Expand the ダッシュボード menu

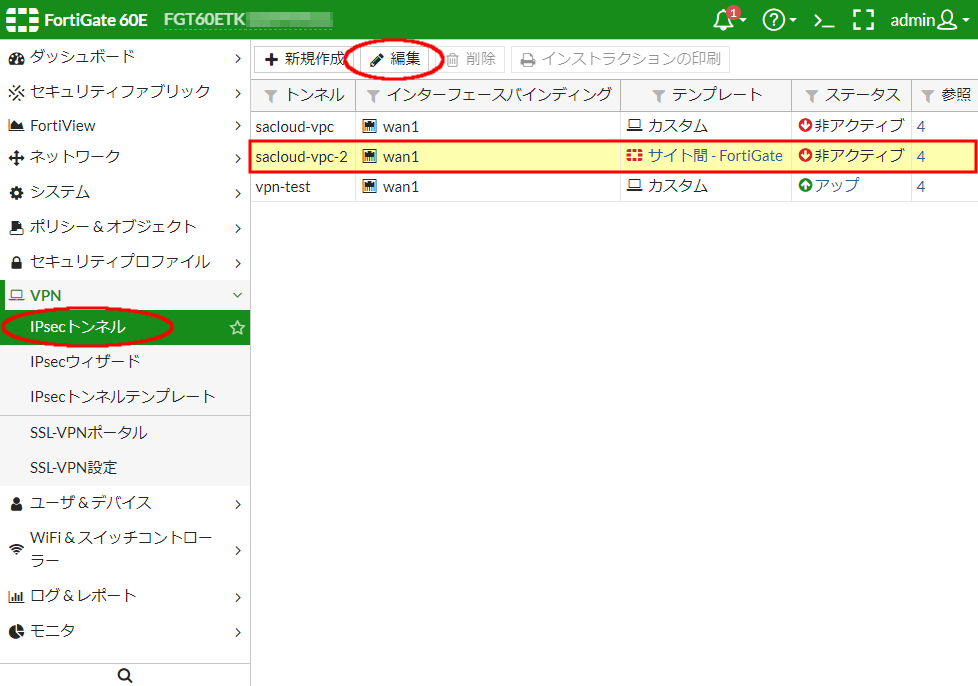tap(125, 57)
